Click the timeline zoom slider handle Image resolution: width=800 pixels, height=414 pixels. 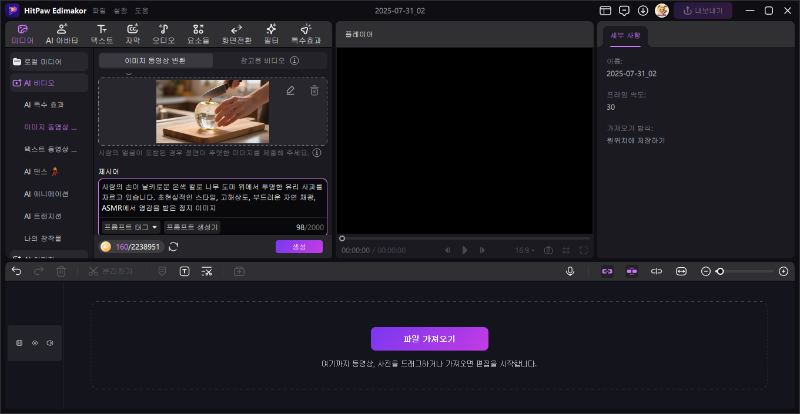(x=720, y=272)
